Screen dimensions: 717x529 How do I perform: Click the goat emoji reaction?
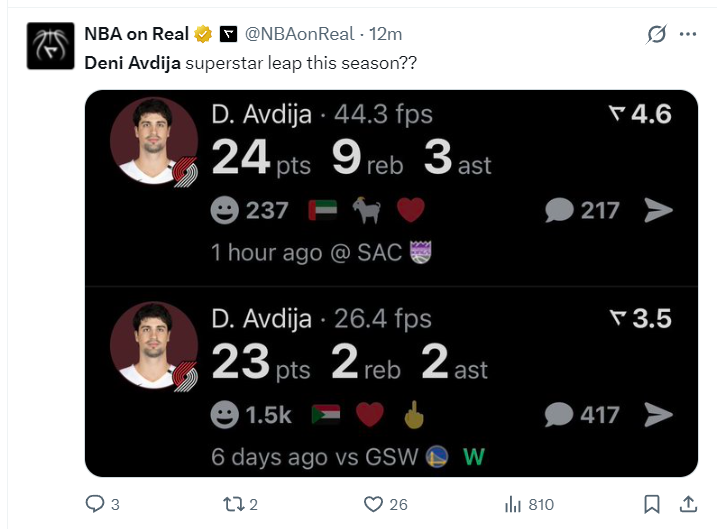(x=366, y=210)
